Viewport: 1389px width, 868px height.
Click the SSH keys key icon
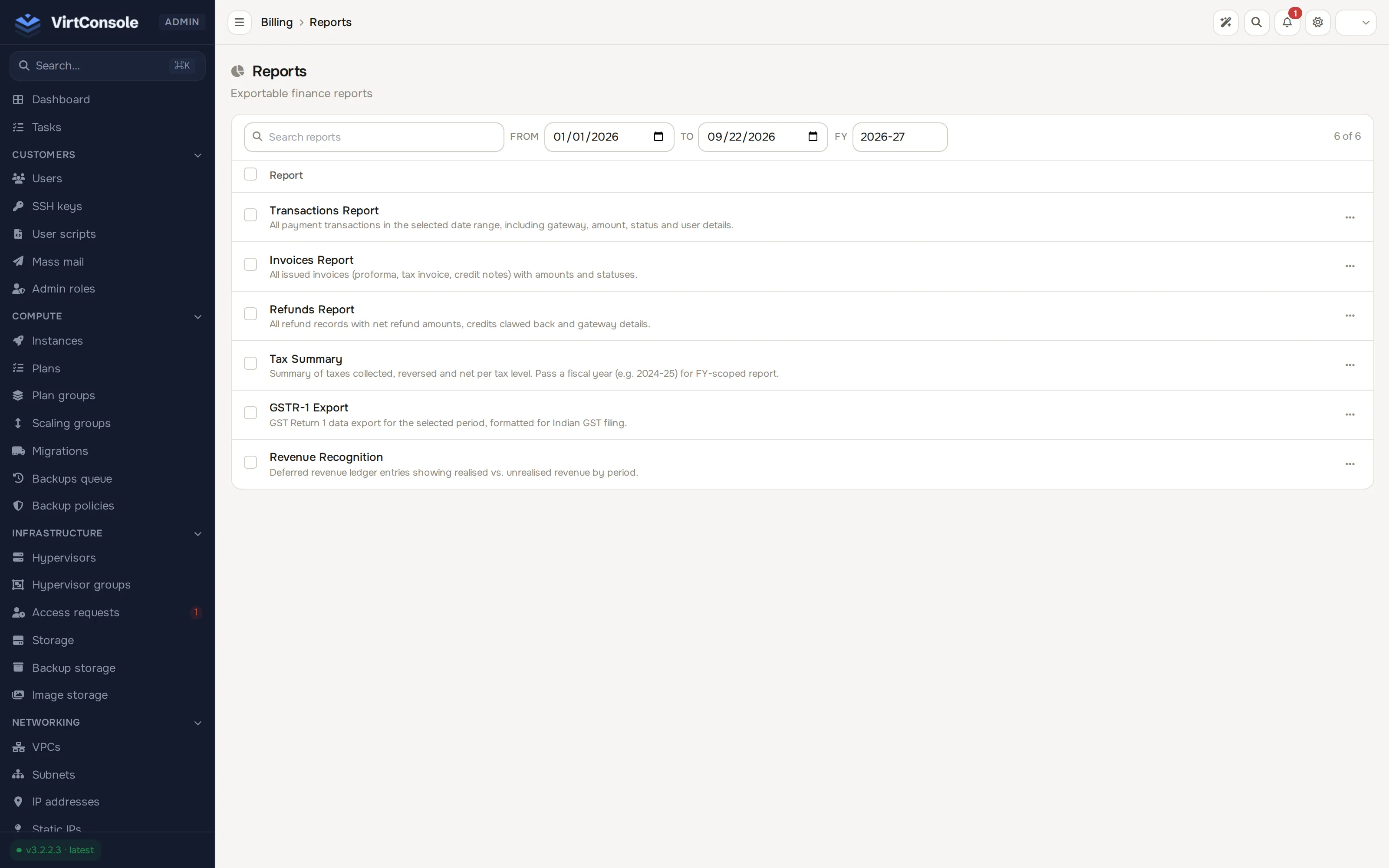[x=18, y=206]
